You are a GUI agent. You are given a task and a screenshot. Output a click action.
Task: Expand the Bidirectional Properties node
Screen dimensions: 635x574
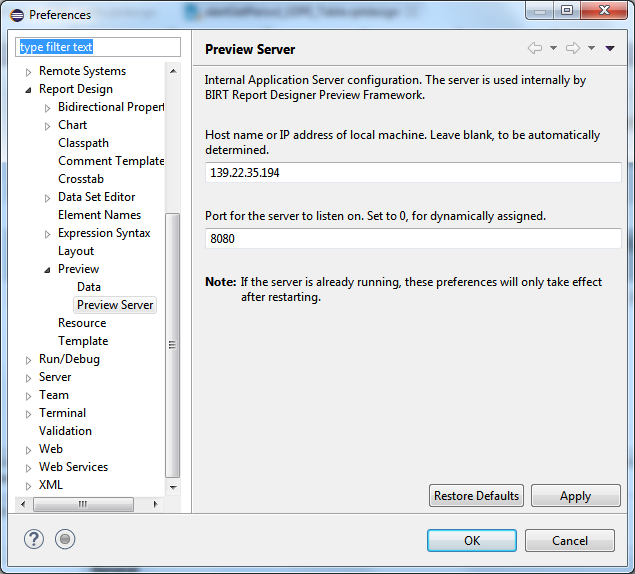47,108
